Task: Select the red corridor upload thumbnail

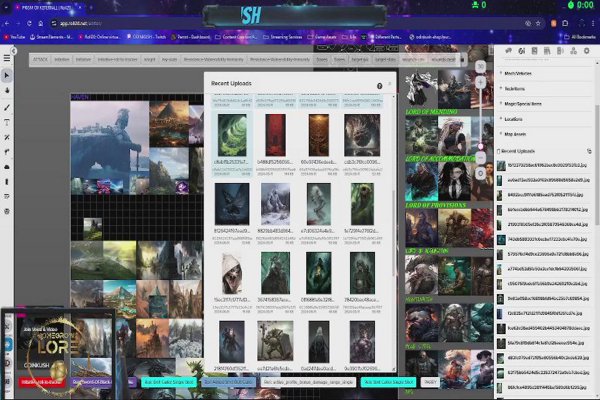Action: [x=276, y=135]
